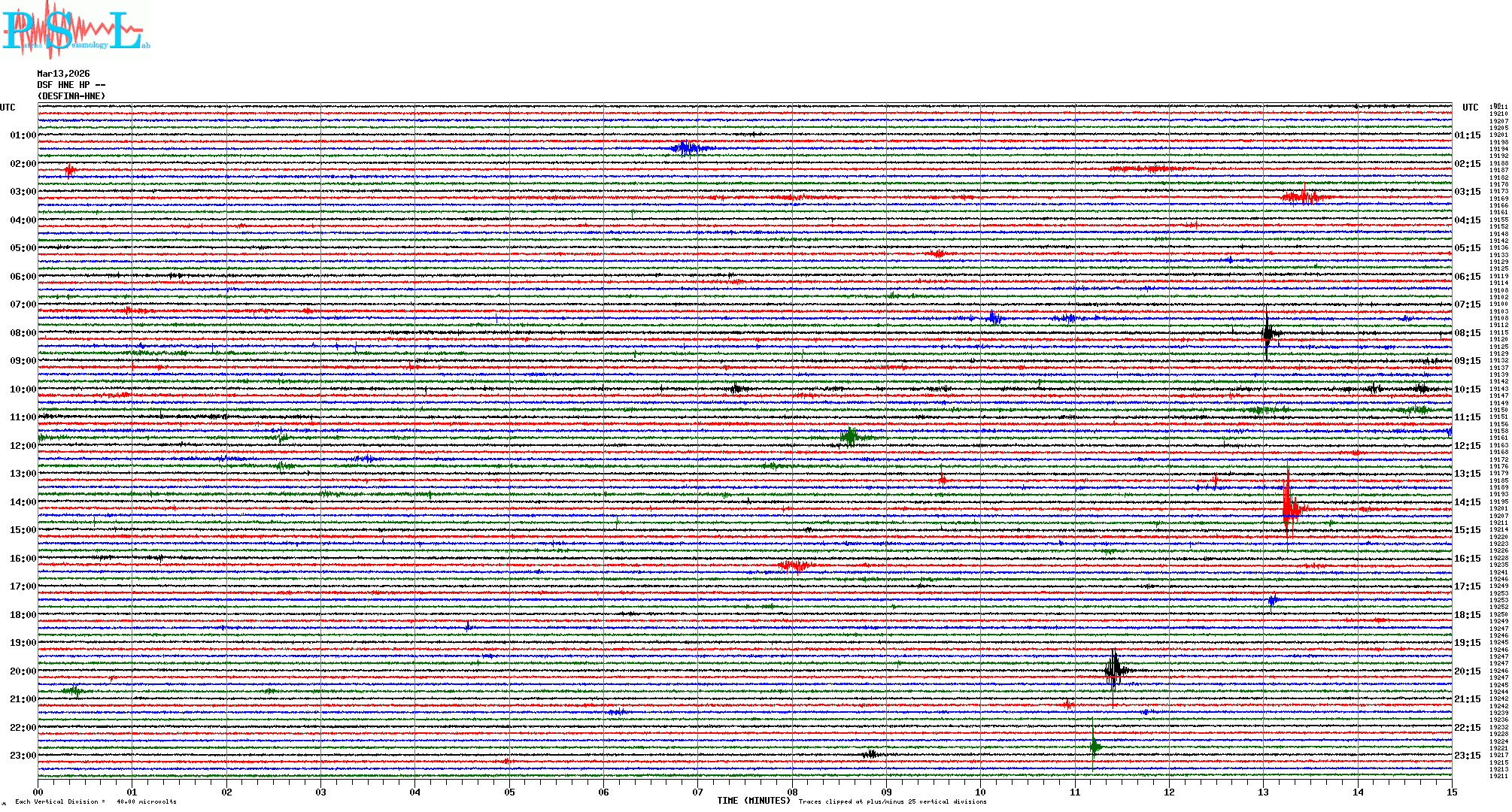Select the 20:00 hour label on left

[x=23, y=671]
